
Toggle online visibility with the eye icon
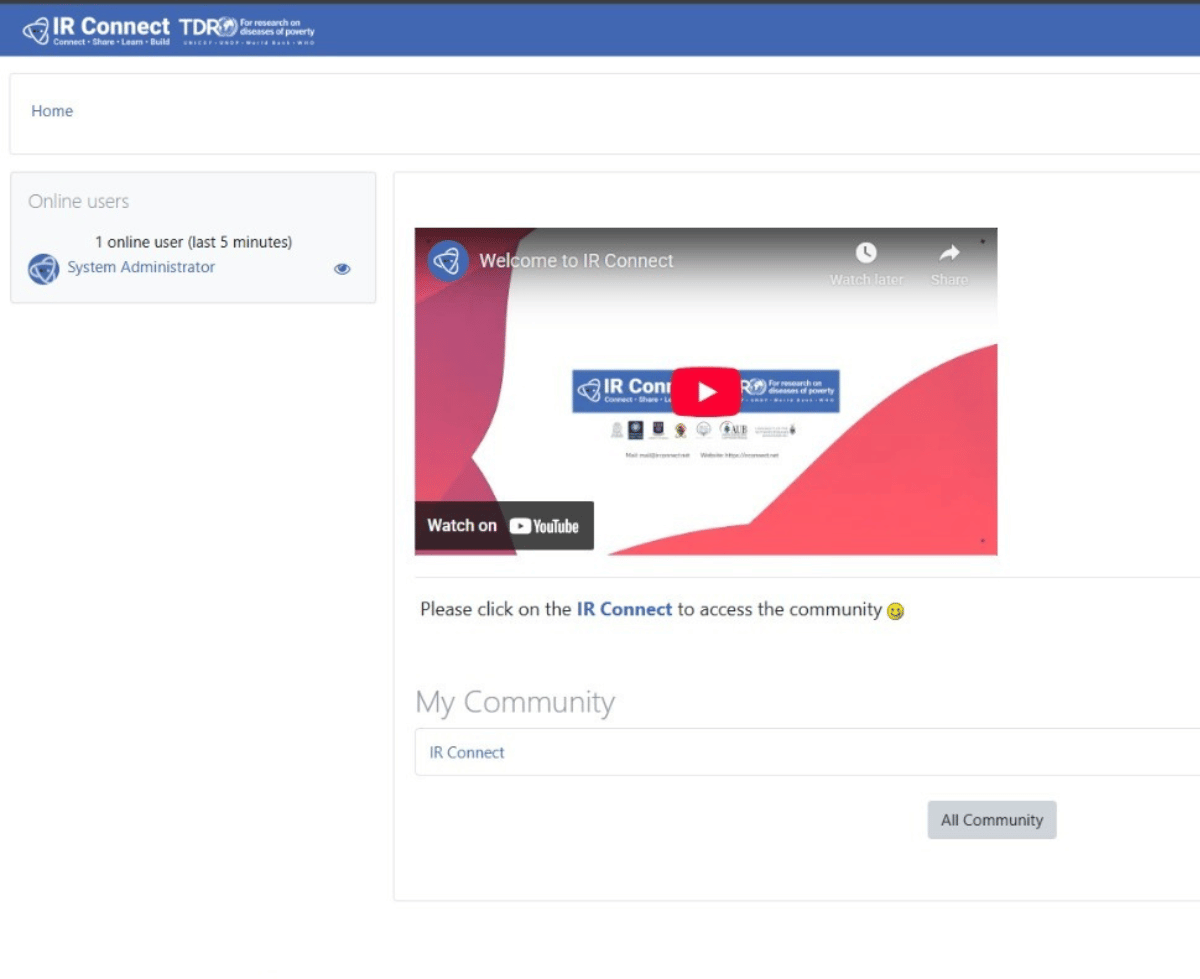click(x=342, y=268)
